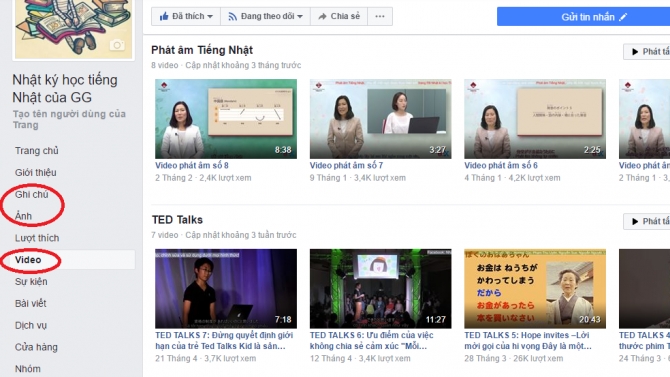Click the thumbs-up icon on Đã thích
Image resolution: width=670 pixels, height=377 pixels.
tap(164, 16)
